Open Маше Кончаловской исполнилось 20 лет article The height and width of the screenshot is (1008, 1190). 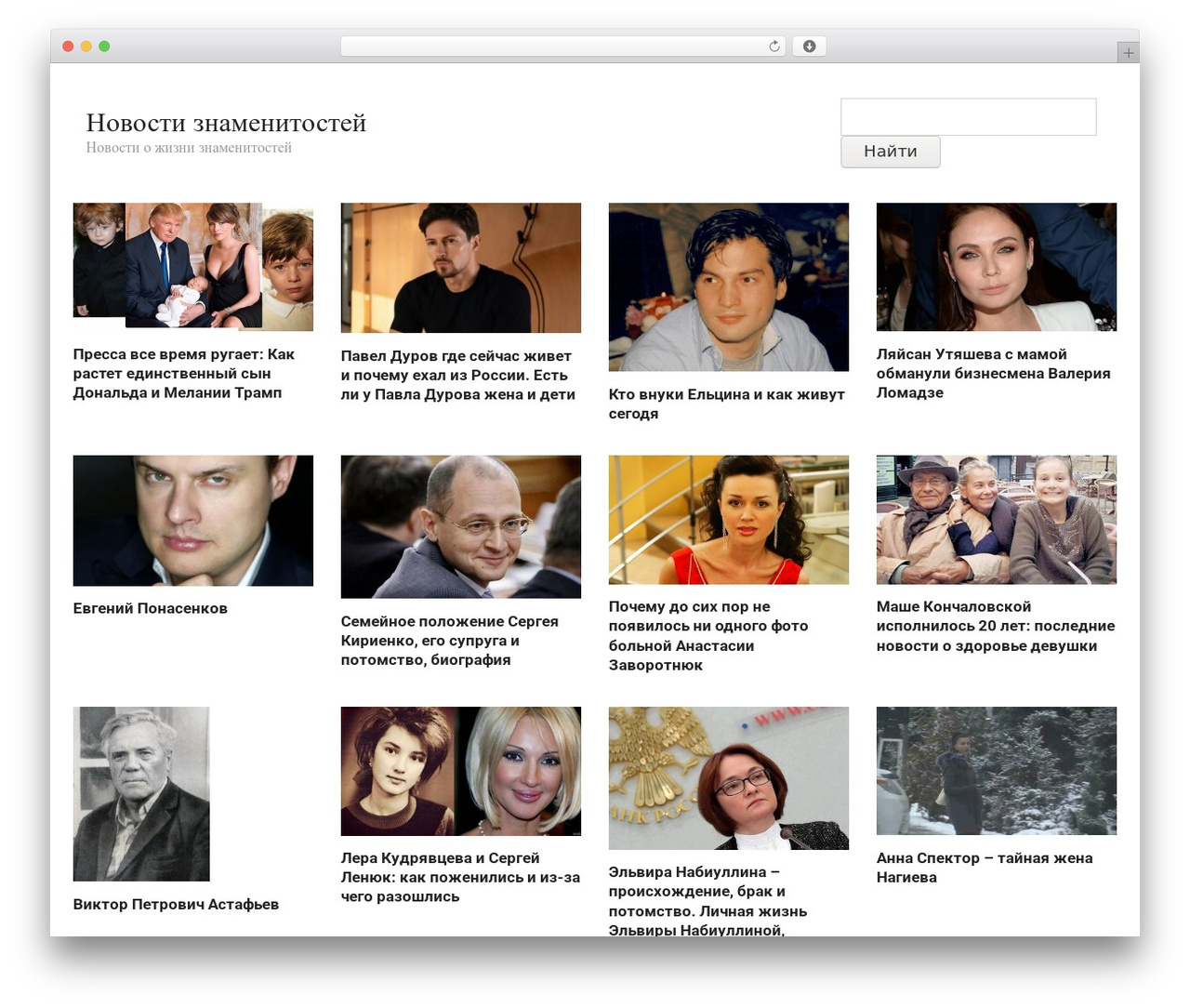point(996,627)
